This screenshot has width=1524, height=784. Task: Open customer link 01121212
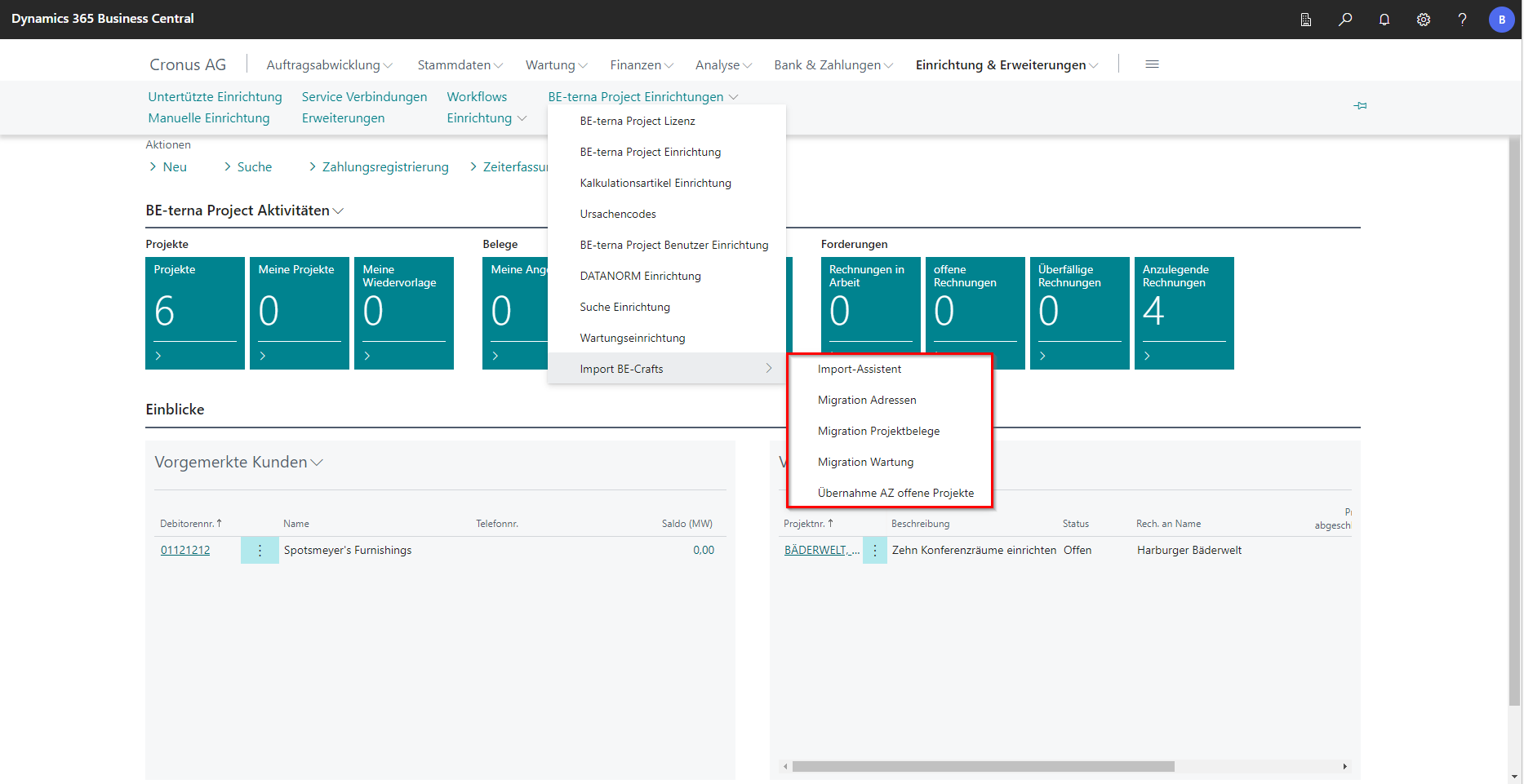(185, 551)
